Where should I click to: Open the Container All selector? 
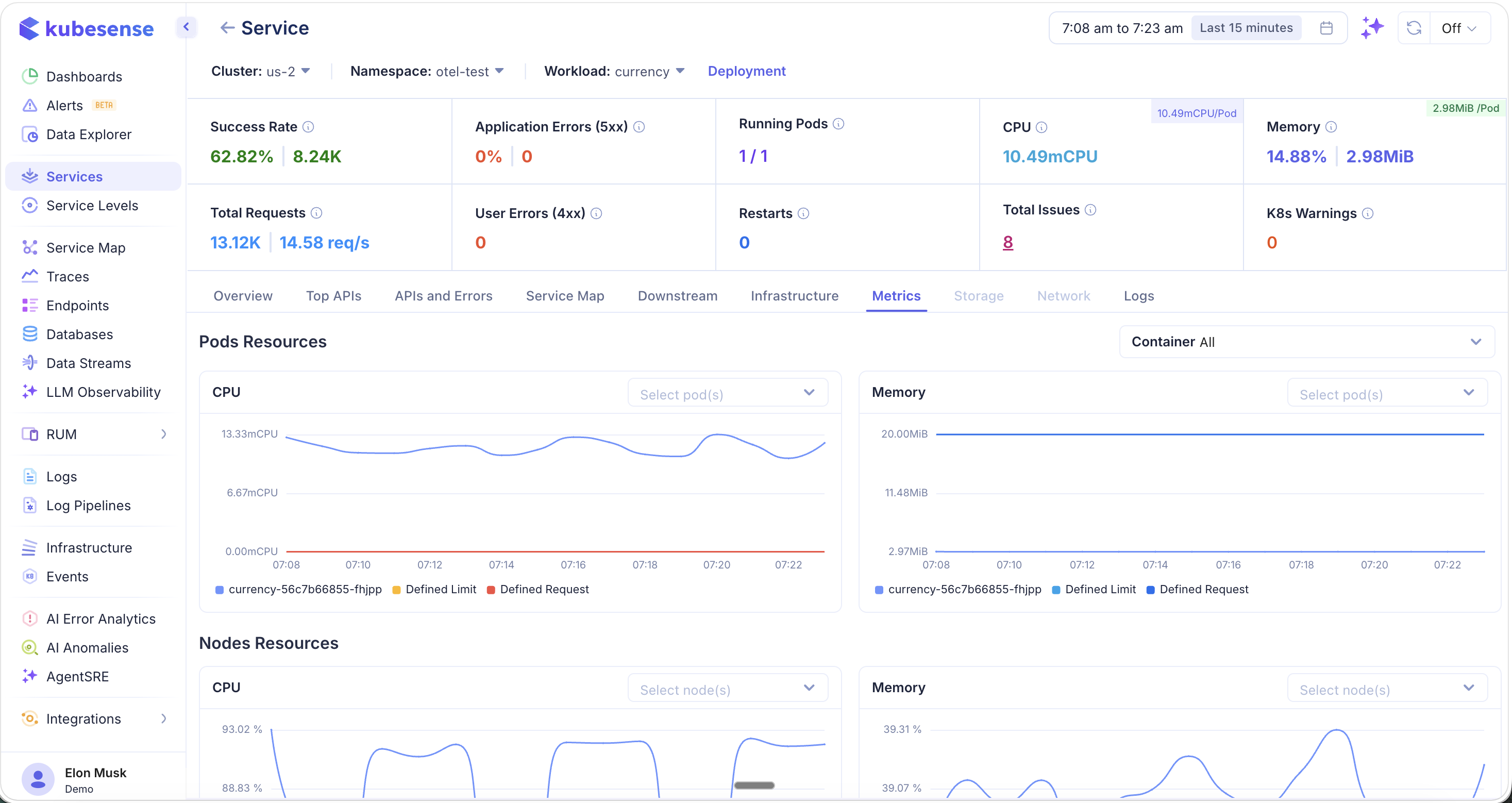tap(1306, 341)
